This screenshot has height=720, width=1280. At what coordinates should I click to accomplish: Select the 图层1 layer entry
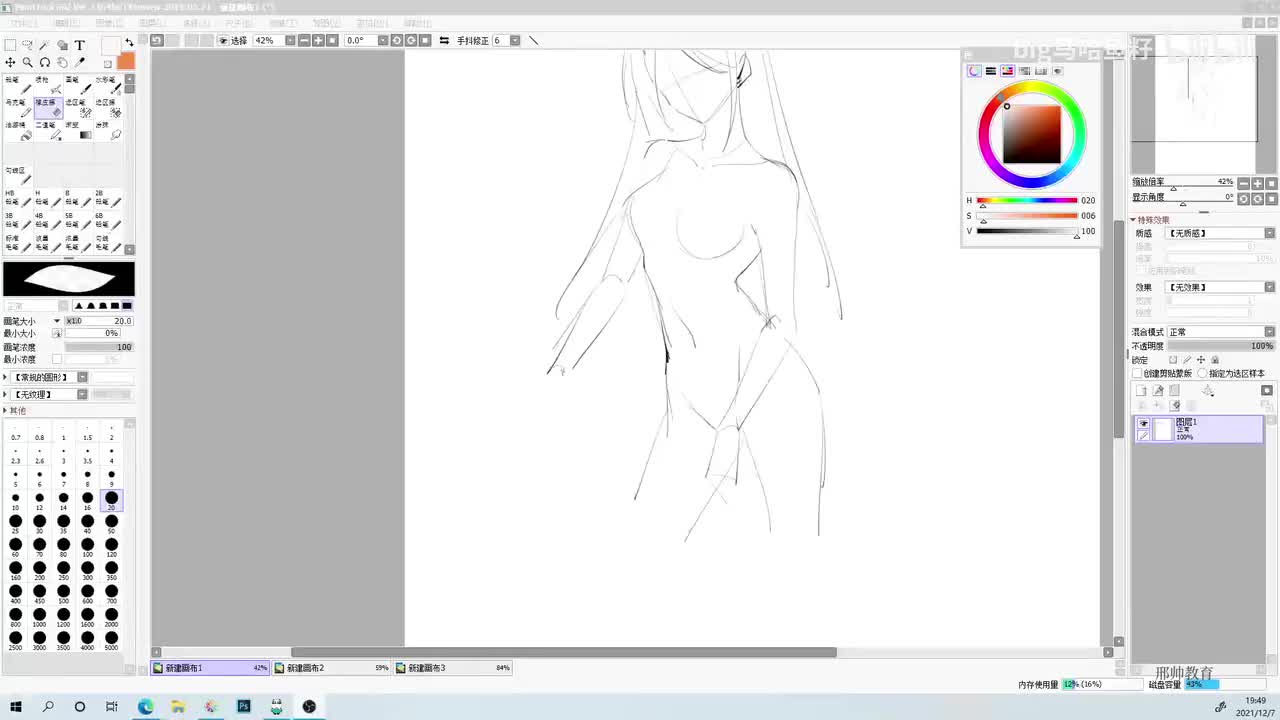pyautogui.click(x=1199, y=430)
